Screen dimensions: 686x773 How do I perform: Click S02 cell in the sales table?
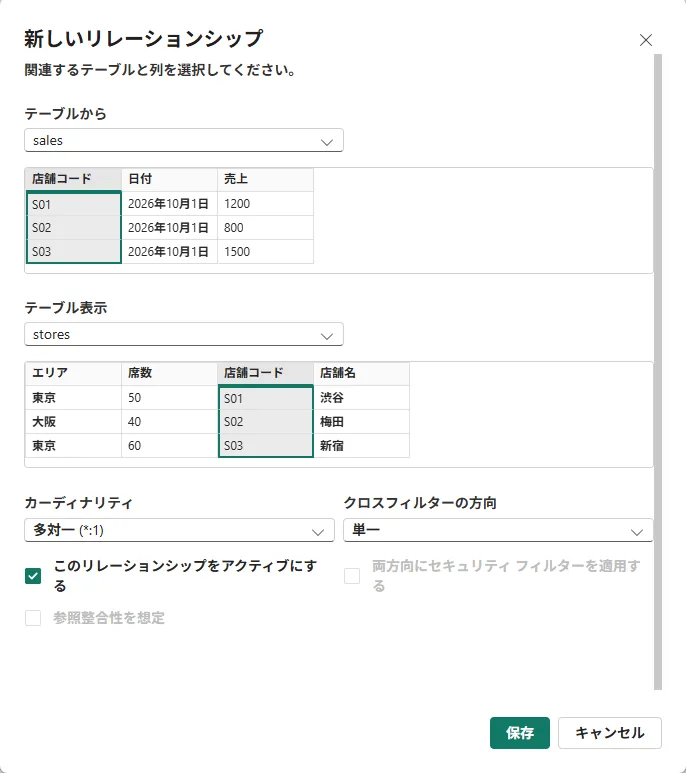click(x=73, y=228)
